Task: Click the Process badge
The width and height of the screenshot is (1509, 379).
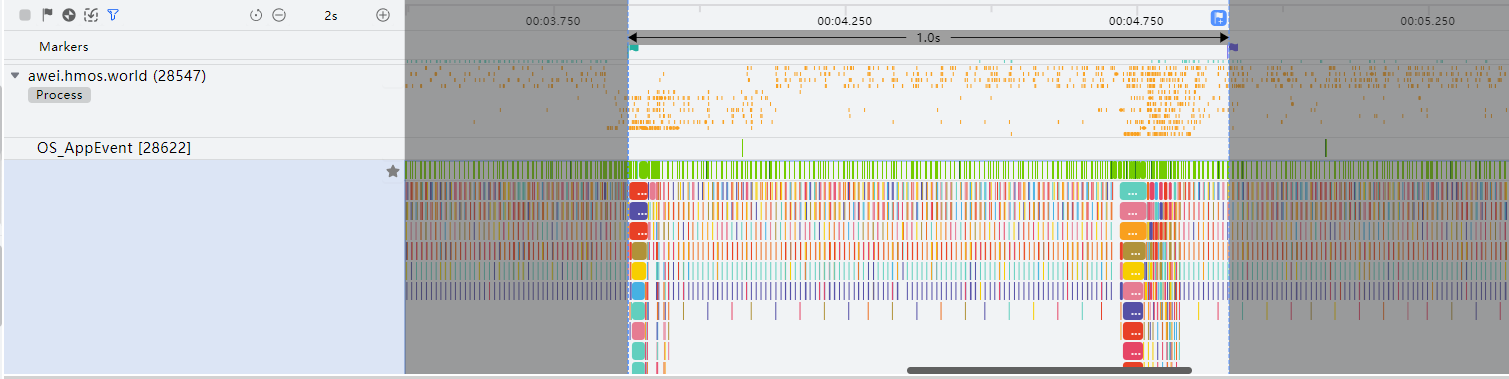Action: [59, 95]
